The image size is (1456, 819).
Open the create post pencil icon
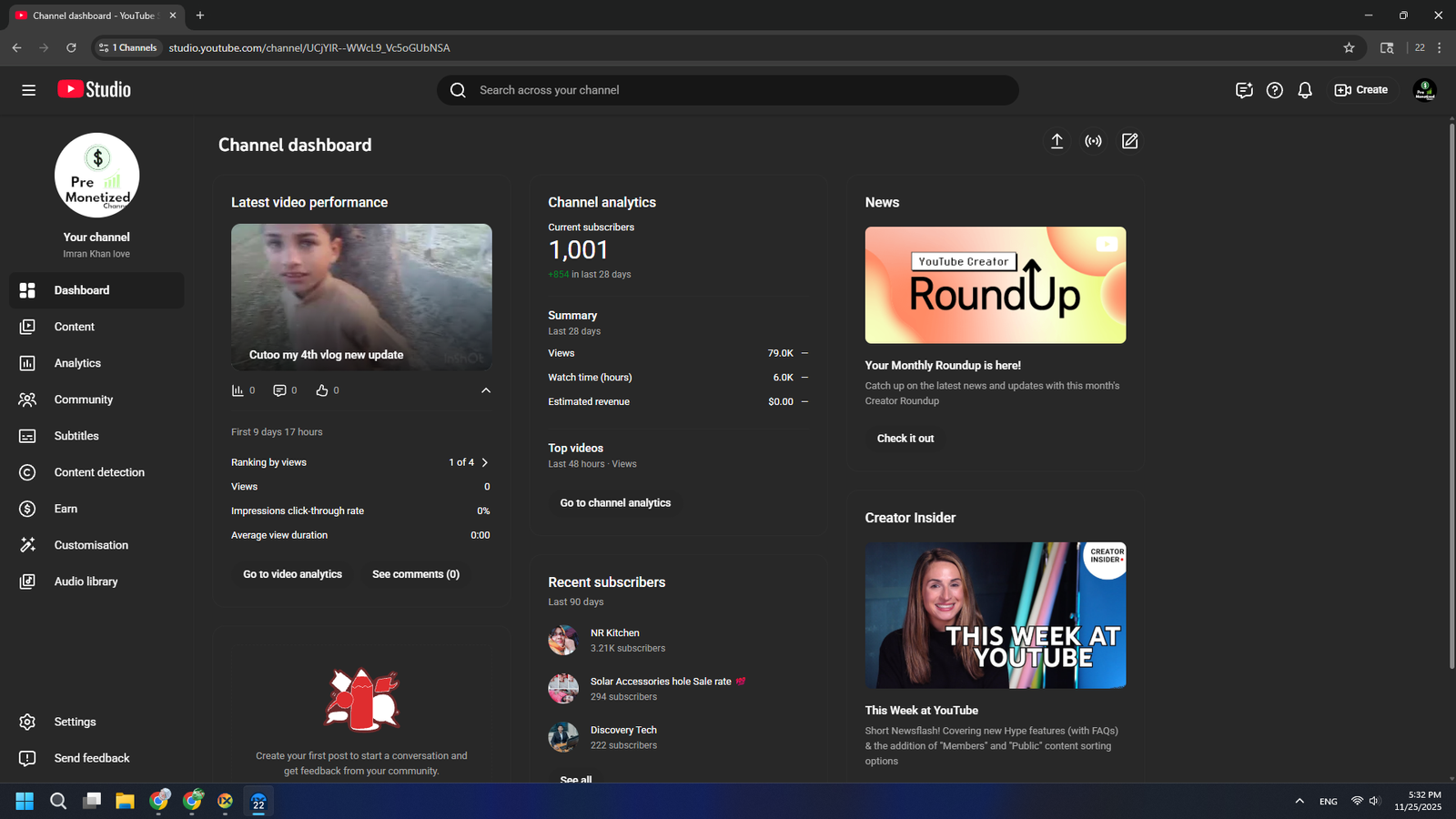point(1129,141)
